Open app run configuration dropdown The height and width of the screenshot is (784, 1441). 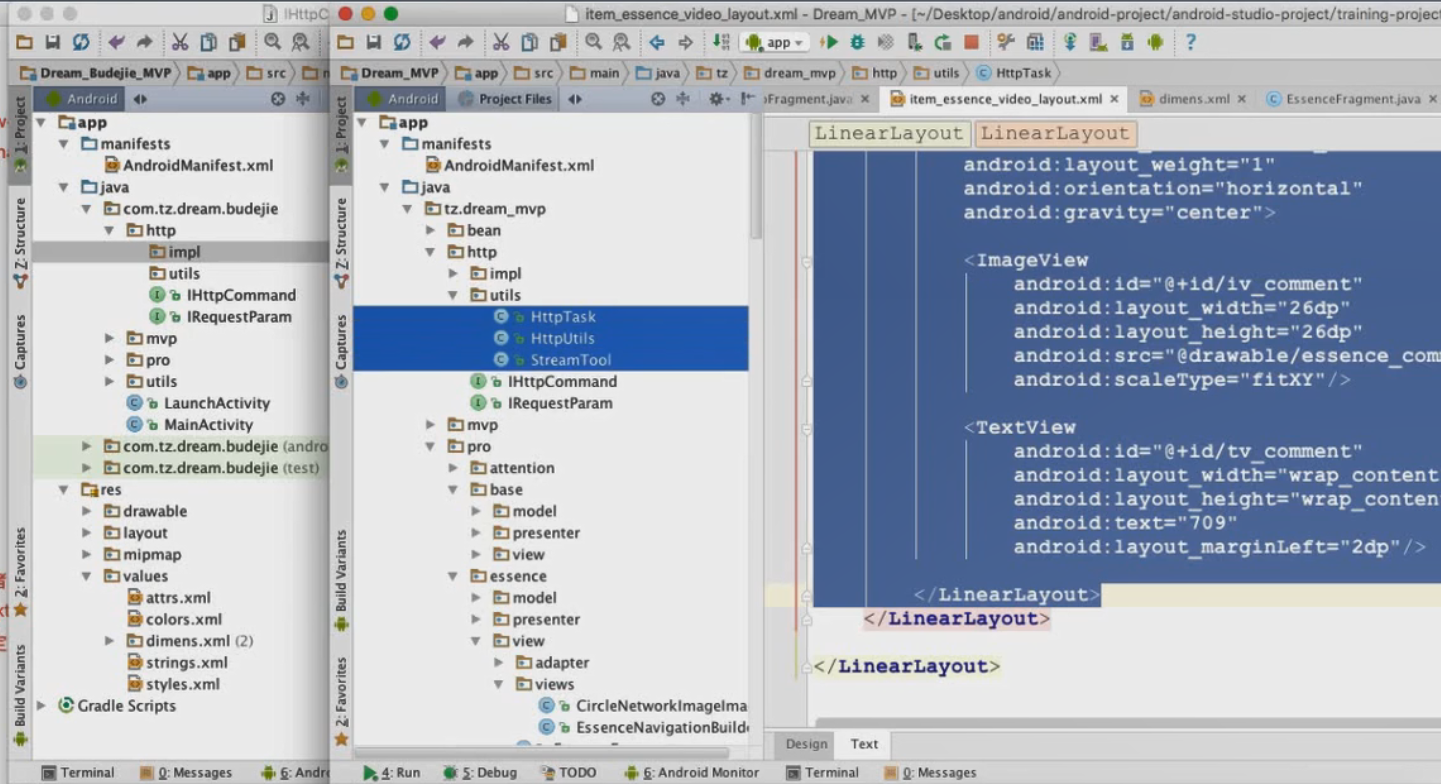(775, 42)
